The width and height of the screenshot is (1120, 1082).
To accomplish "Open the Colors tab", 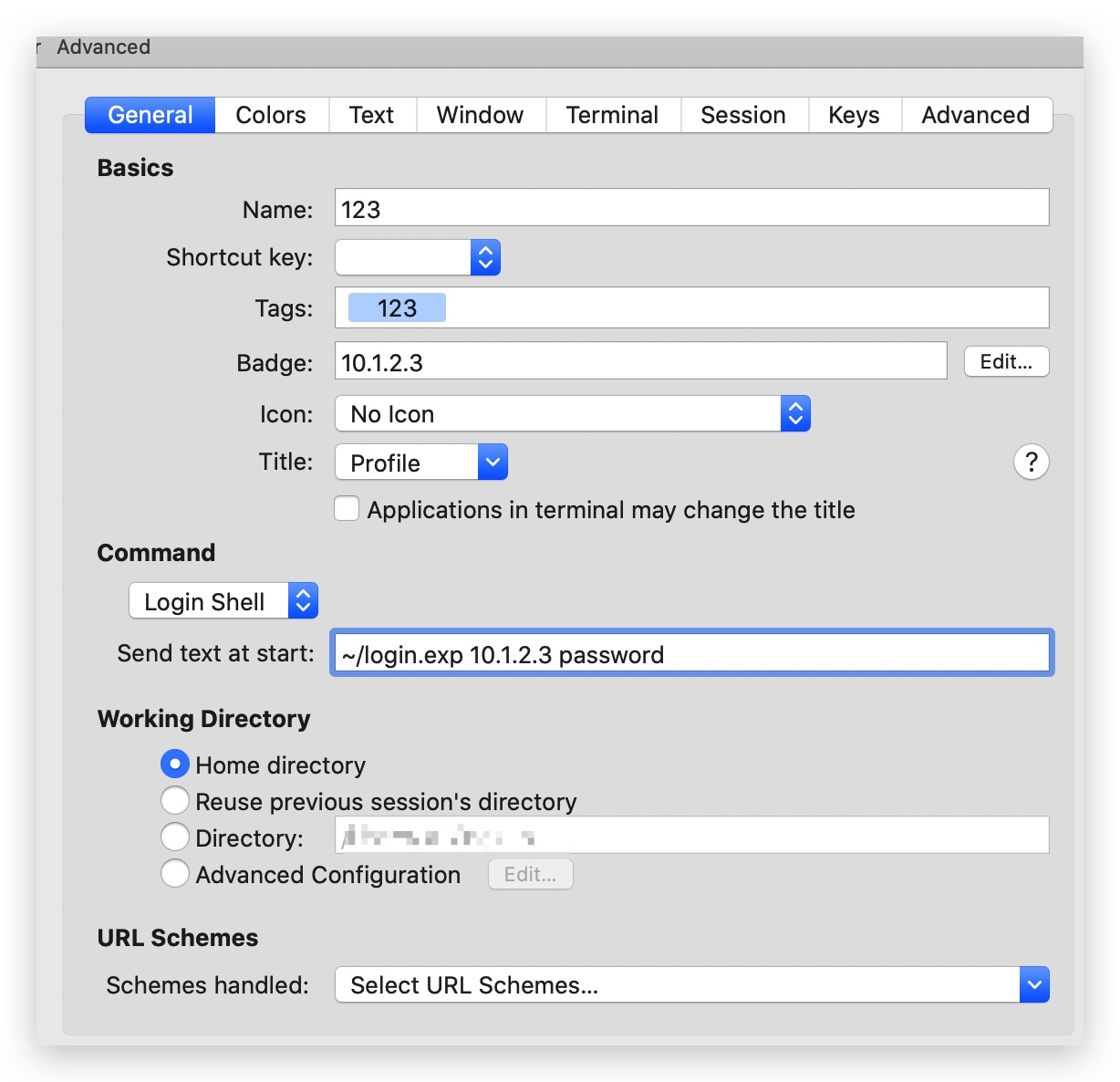I will 271,115.
